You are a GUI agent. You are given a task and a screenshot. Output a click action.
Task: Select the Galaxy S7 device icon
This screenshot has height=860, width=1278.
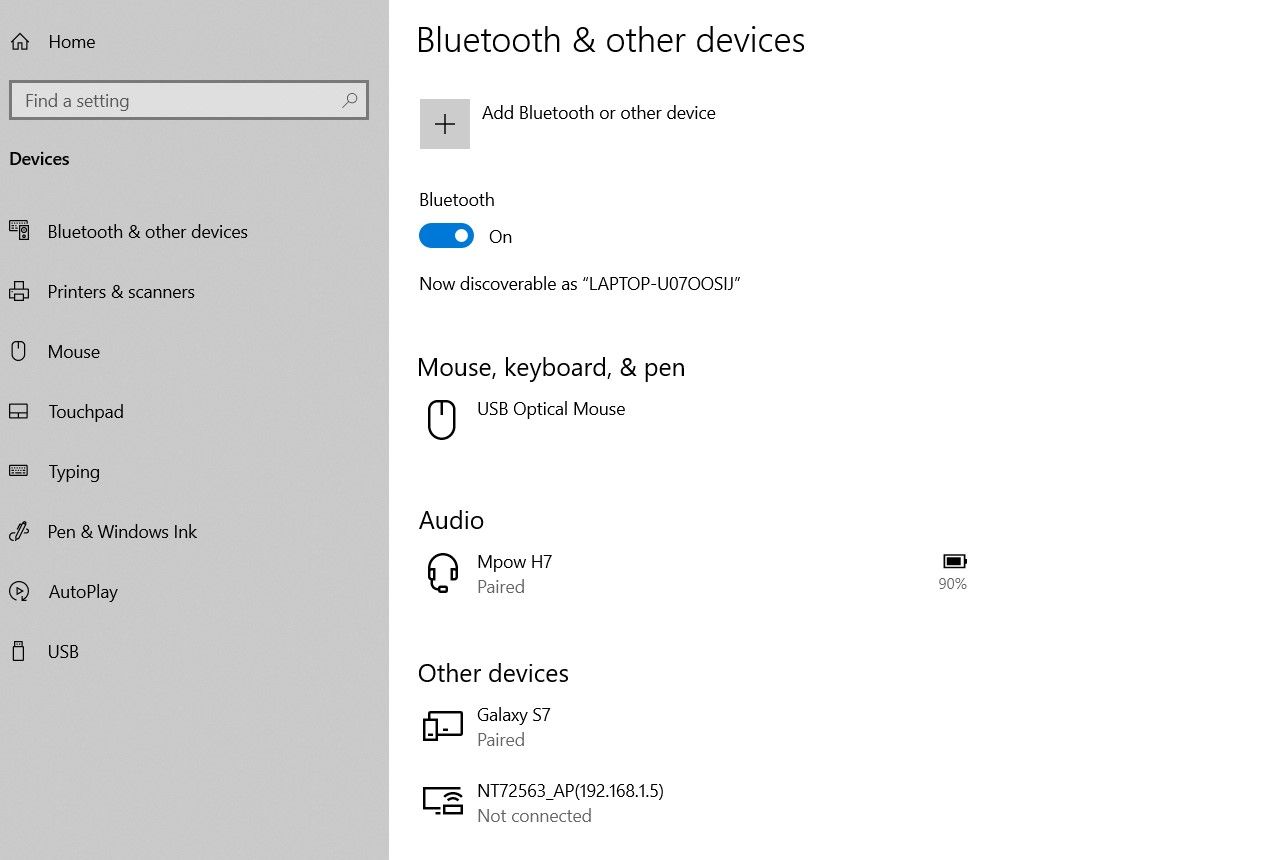[x=441, y=725]
